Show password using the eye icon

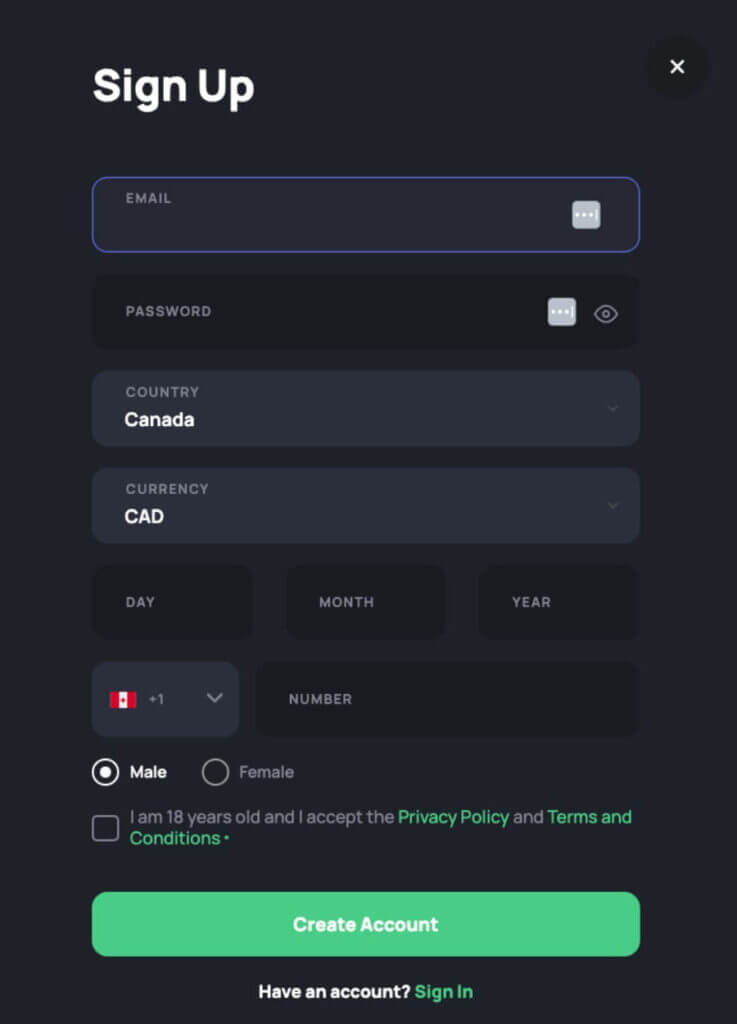coord(605,314)
